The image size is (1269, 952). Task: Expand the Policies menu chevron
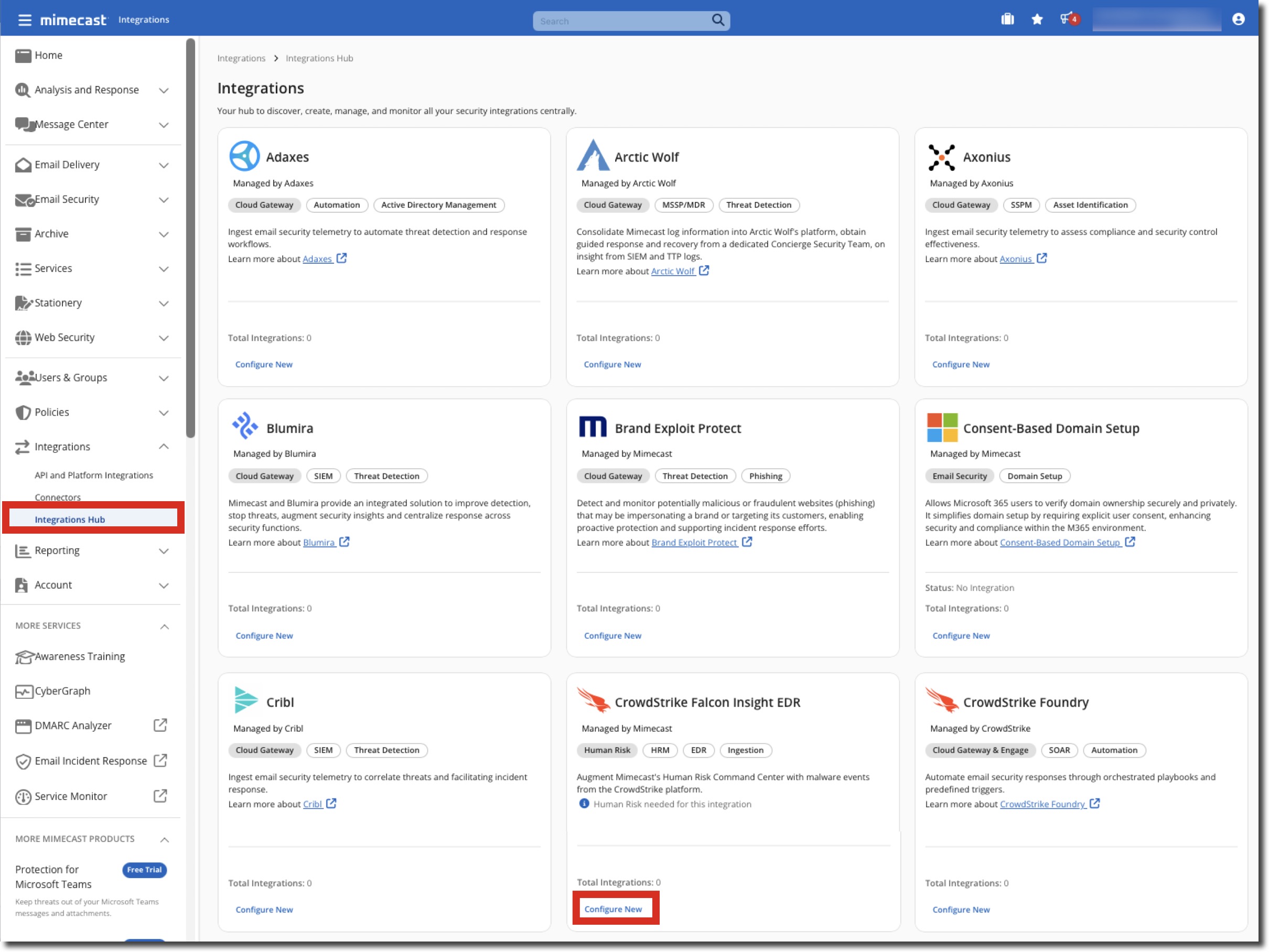[x=164, y=413]
